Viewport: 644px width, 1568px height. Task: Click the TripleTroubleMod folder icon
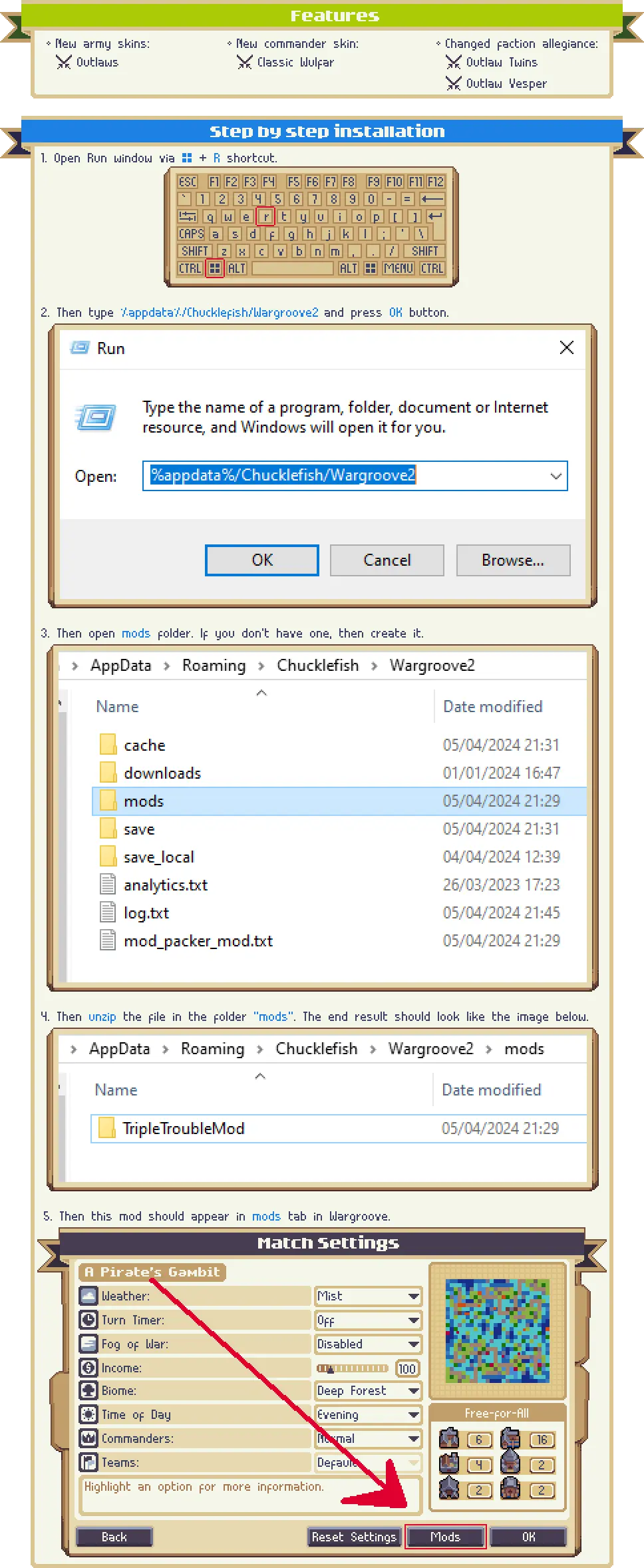click(x=106, y=1128)
